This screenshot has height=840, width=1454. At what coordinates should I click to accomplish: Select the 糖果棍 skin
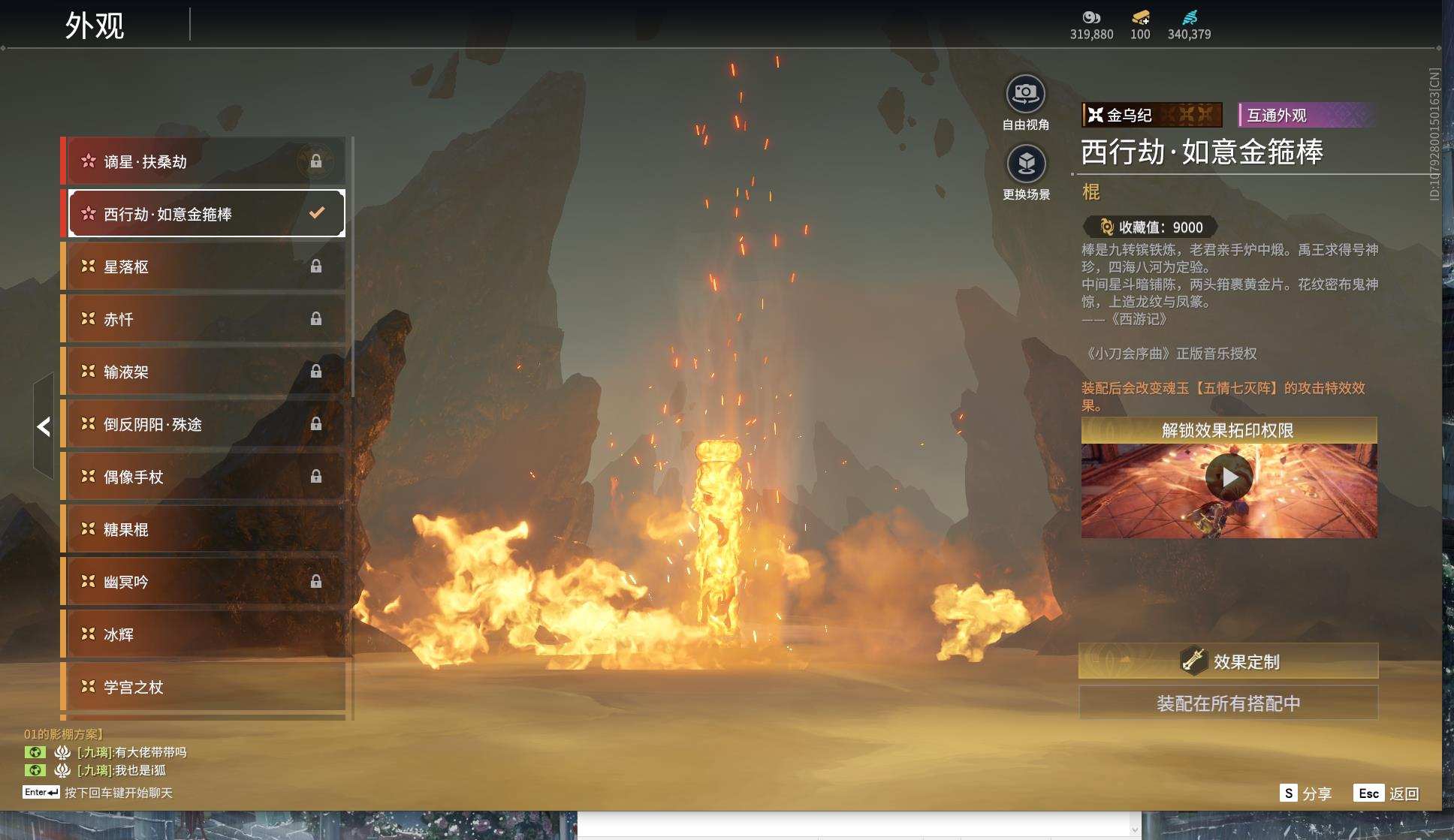coord(203,529)
